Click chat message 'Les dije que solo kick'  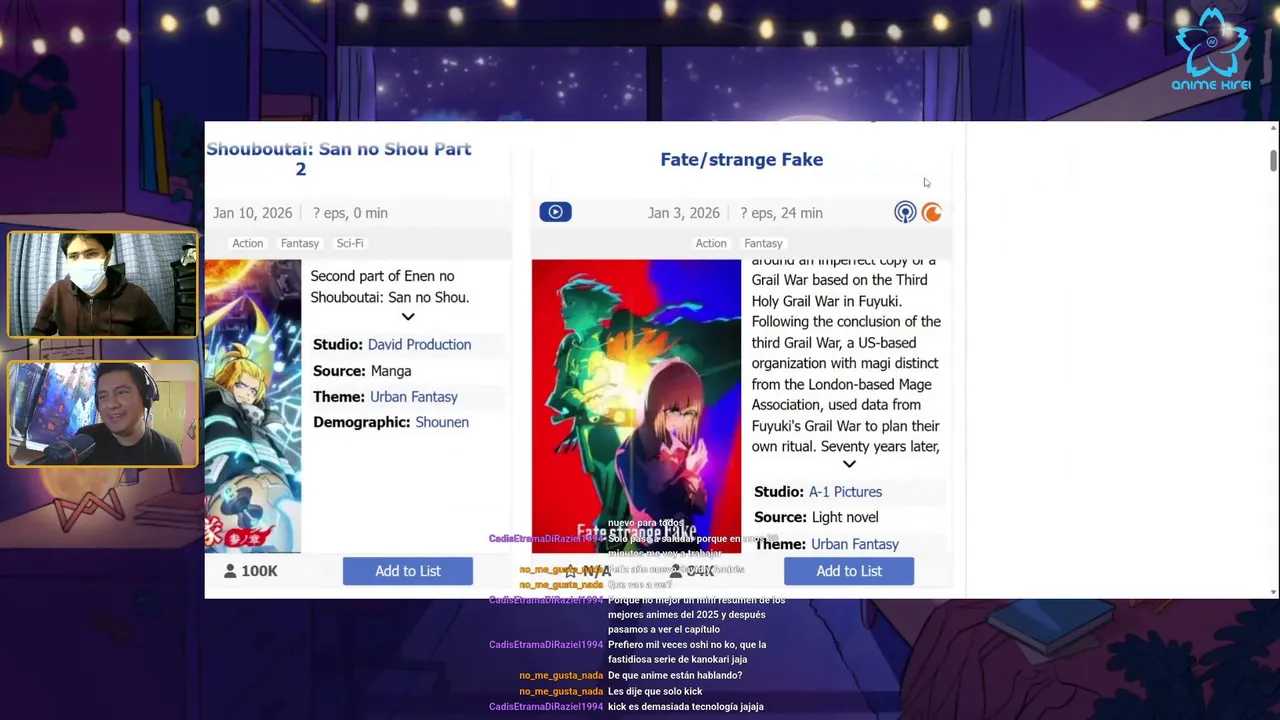tap(655, 692)
